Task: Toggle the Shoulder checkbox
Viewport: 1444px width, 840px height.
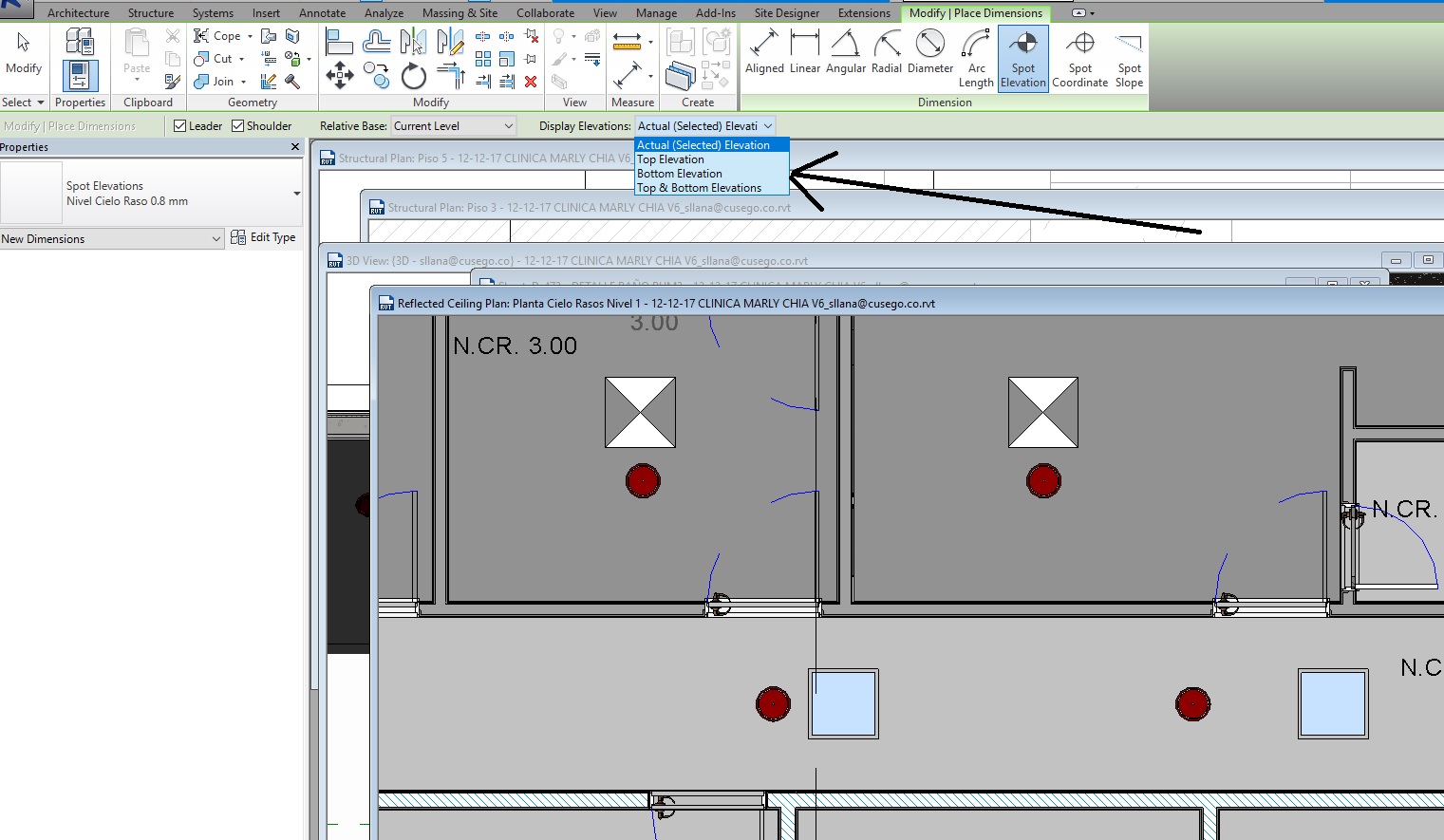Action: click(x=238, y=126)
